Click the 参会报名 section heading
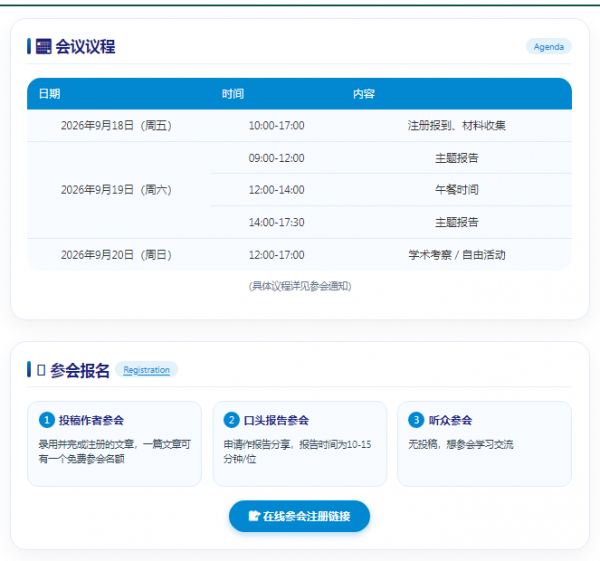 (80, 370)
